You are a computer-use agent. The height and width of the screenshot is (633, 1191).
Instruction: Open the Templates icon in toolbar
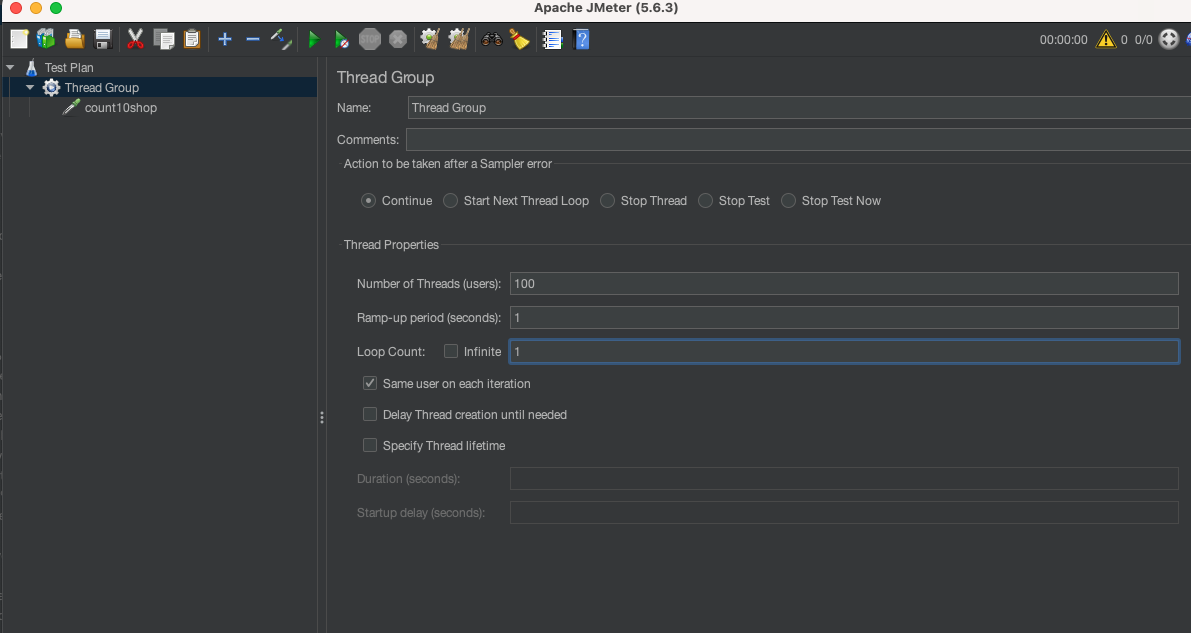pyautogui.click(x=46, y=39)
